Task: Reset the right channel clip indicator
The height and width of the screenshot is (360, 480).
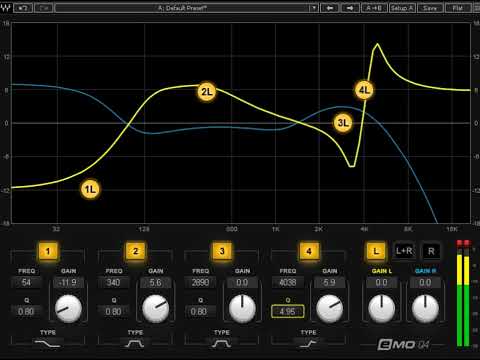Action: [x=466, y=243]
